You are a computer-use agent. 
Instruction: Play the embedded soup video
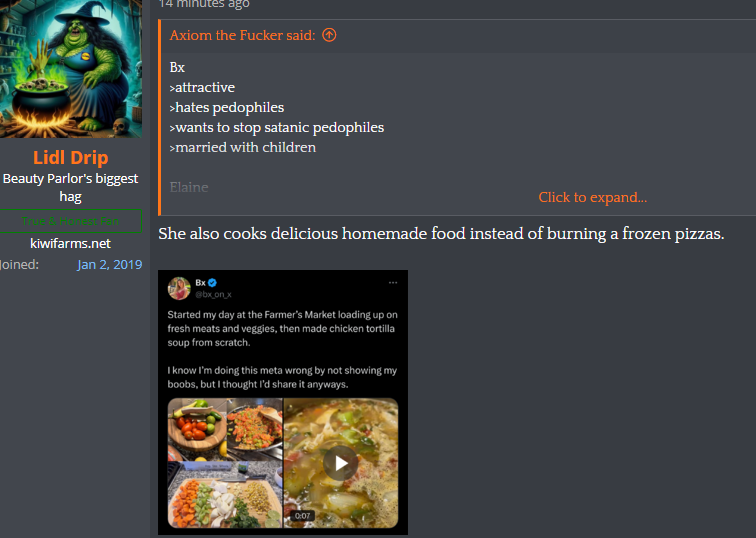click(340, 463)
